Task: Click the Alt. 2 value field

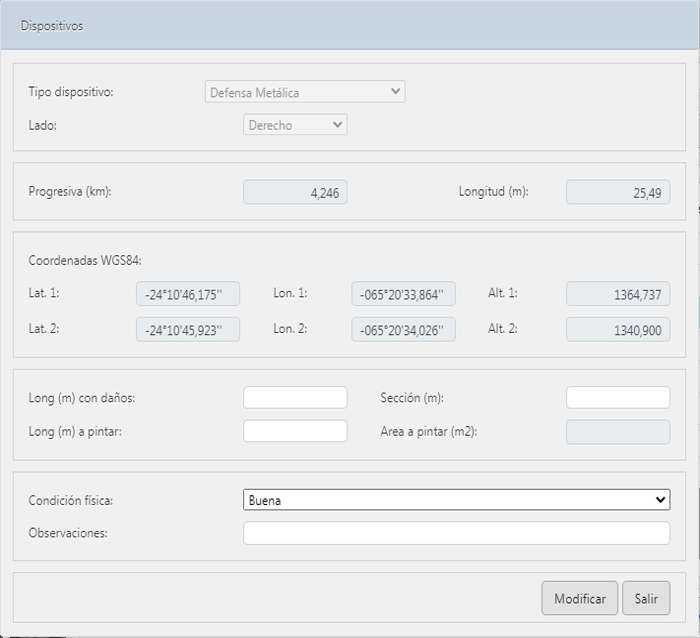Action: (x=617, y=329)
